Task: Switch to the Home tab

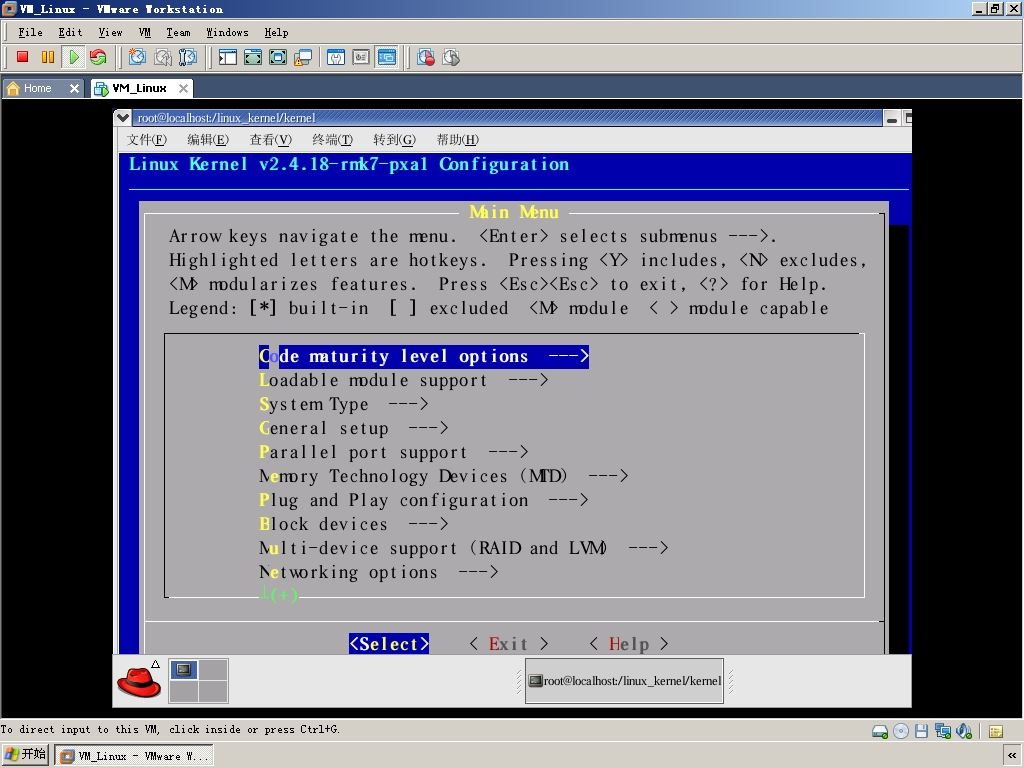Action: (37, 88)
